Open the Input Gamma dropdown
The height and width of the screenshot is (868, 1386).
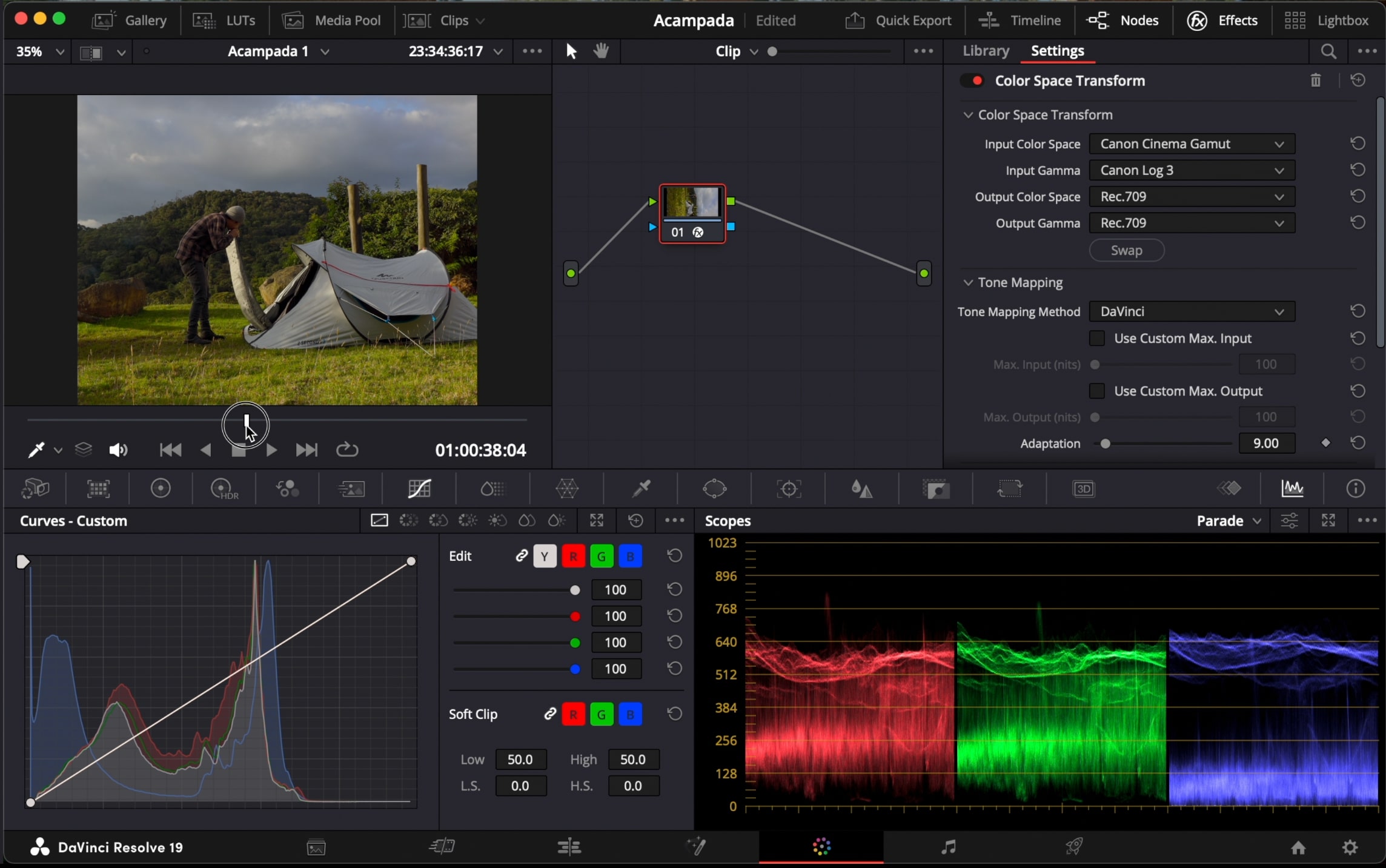(x=1192, y=170)
